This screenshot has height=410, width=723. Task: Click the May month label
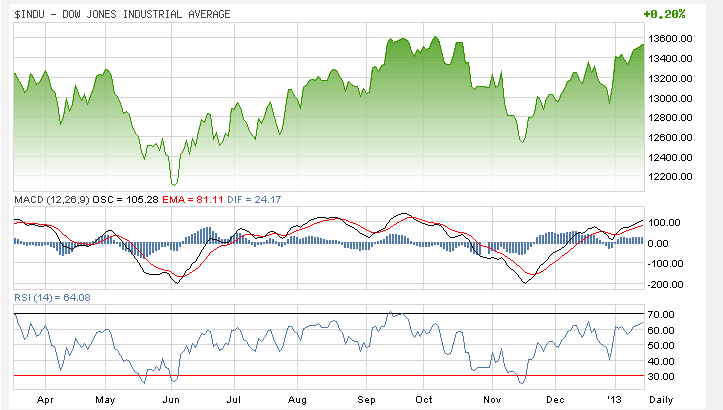pyautogui.click(x=105, y=400)
